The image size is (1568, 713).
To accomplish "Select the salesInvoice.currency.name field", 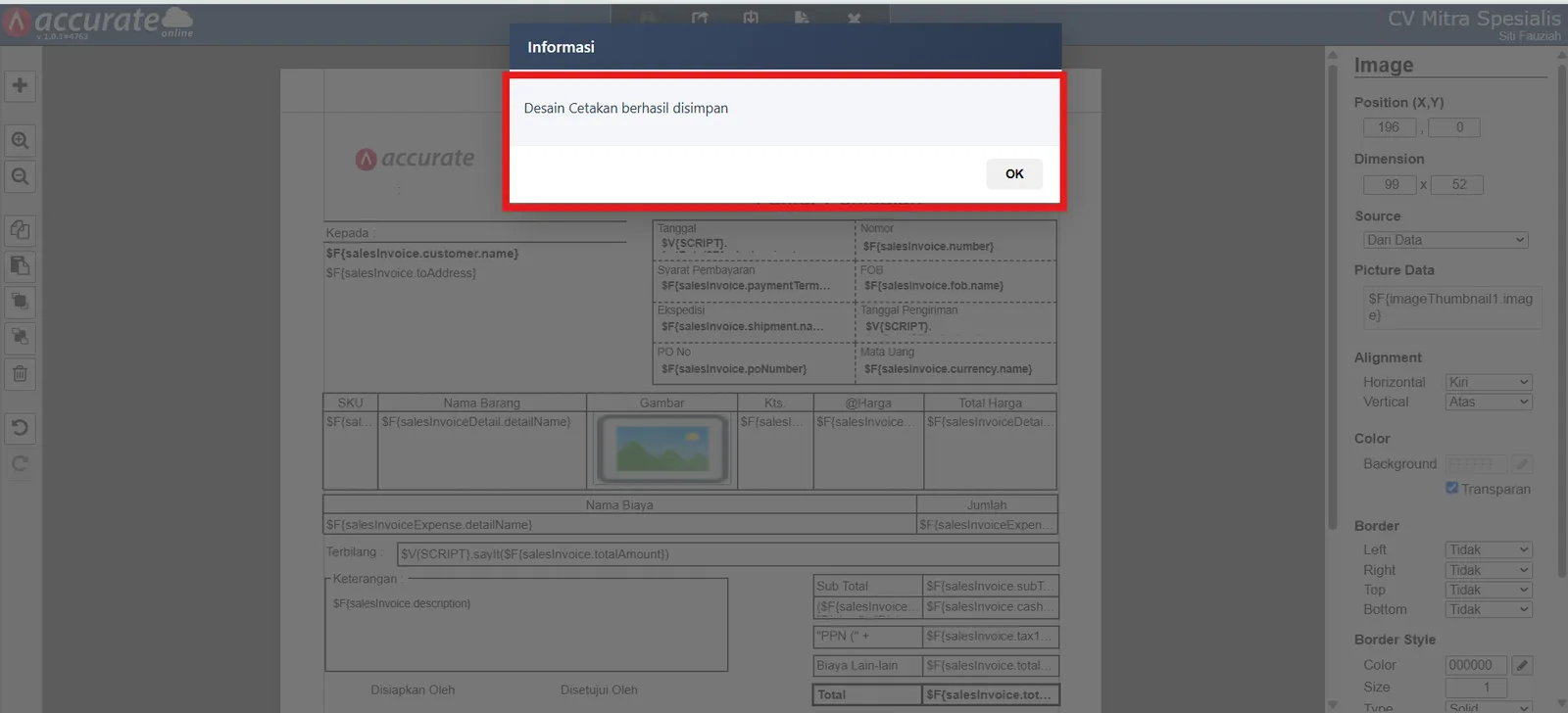I will [x=948, y=369].
